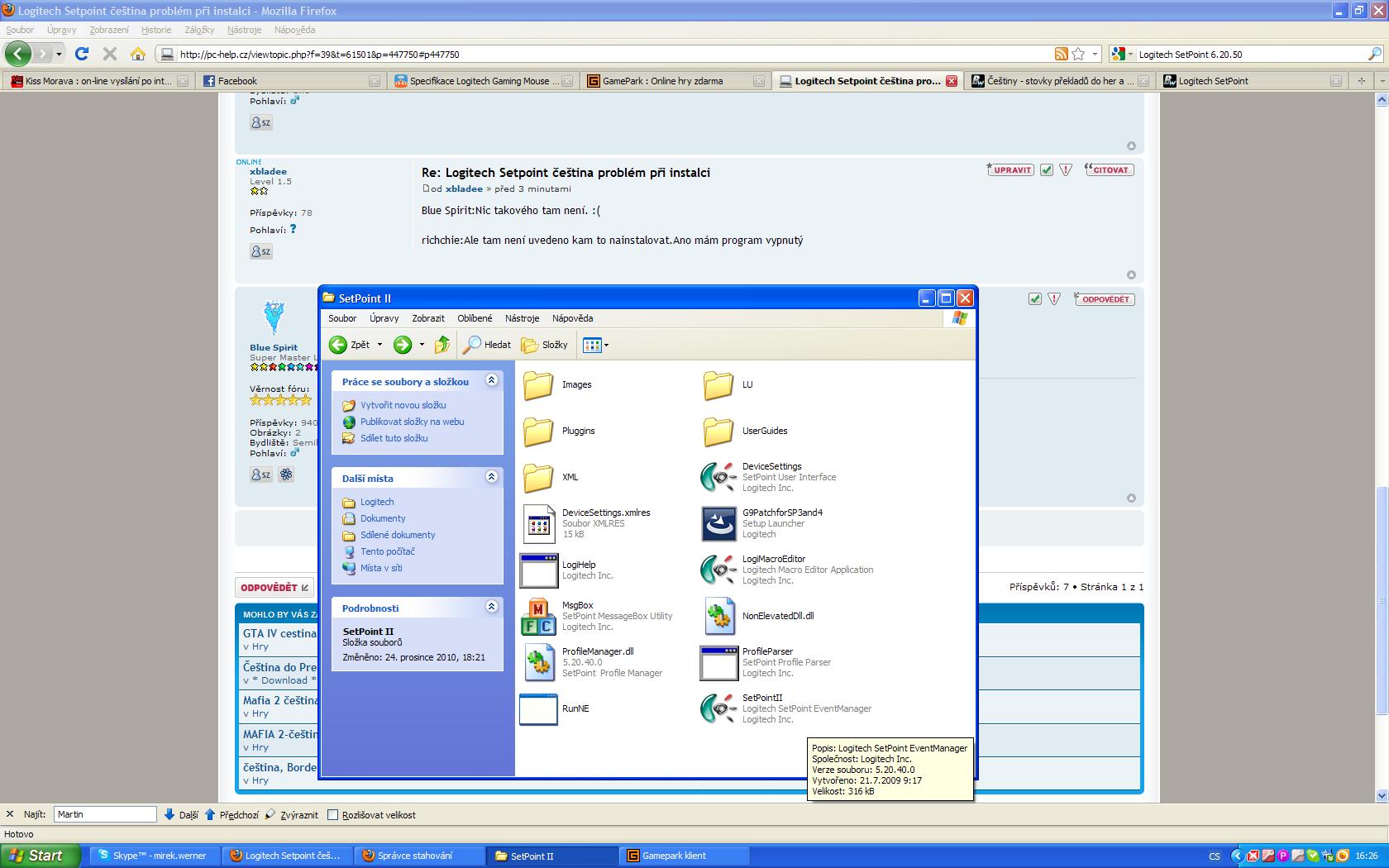Screen dimensions: 1389x868
Task: Select the G9PatchforSP3and4 setup launcher icon
Action: pyautogui.click(x=718, y=523)
